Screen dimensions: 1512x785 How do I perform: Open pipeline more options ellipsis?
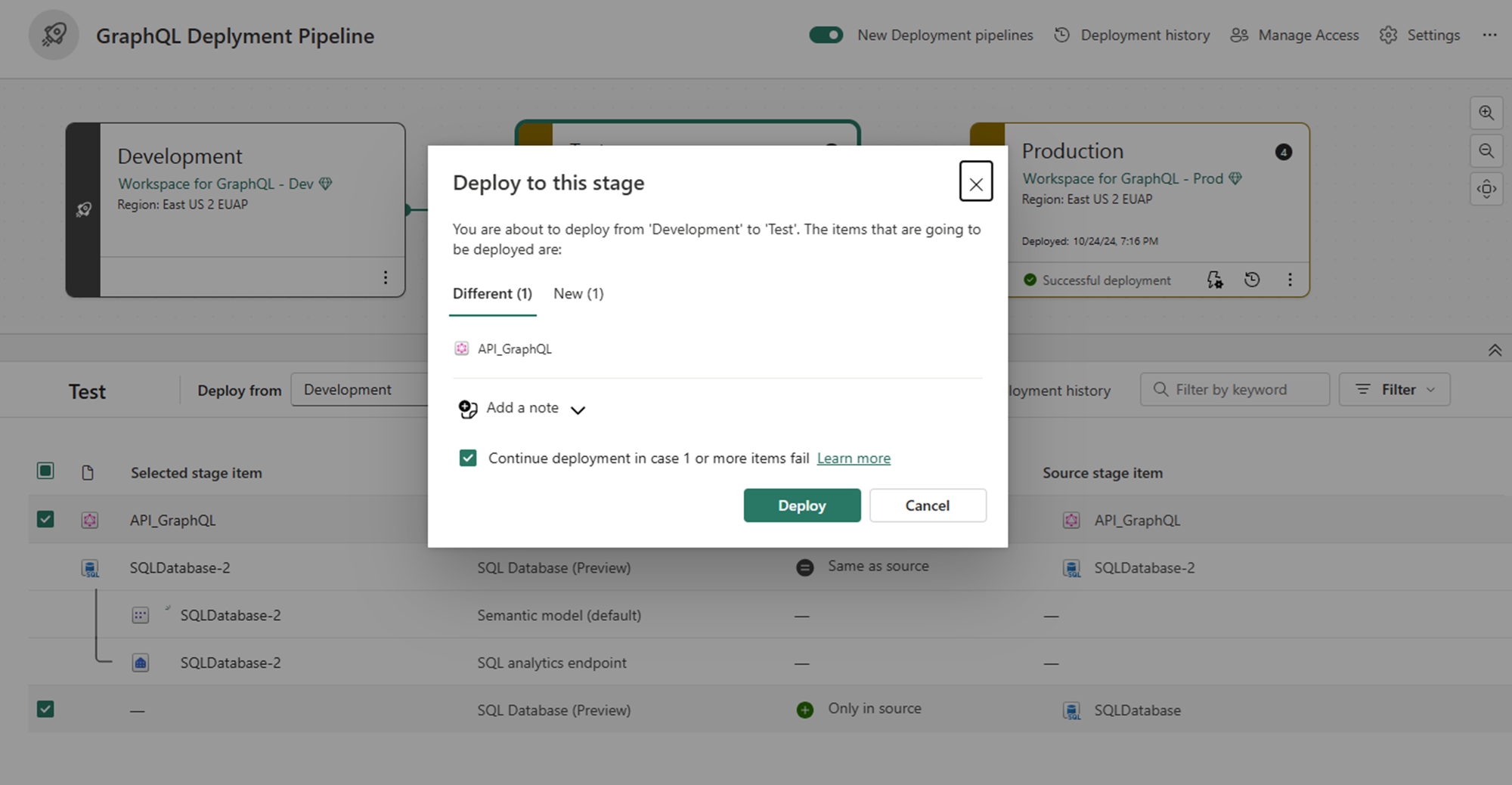click(x=1489, y=36)
